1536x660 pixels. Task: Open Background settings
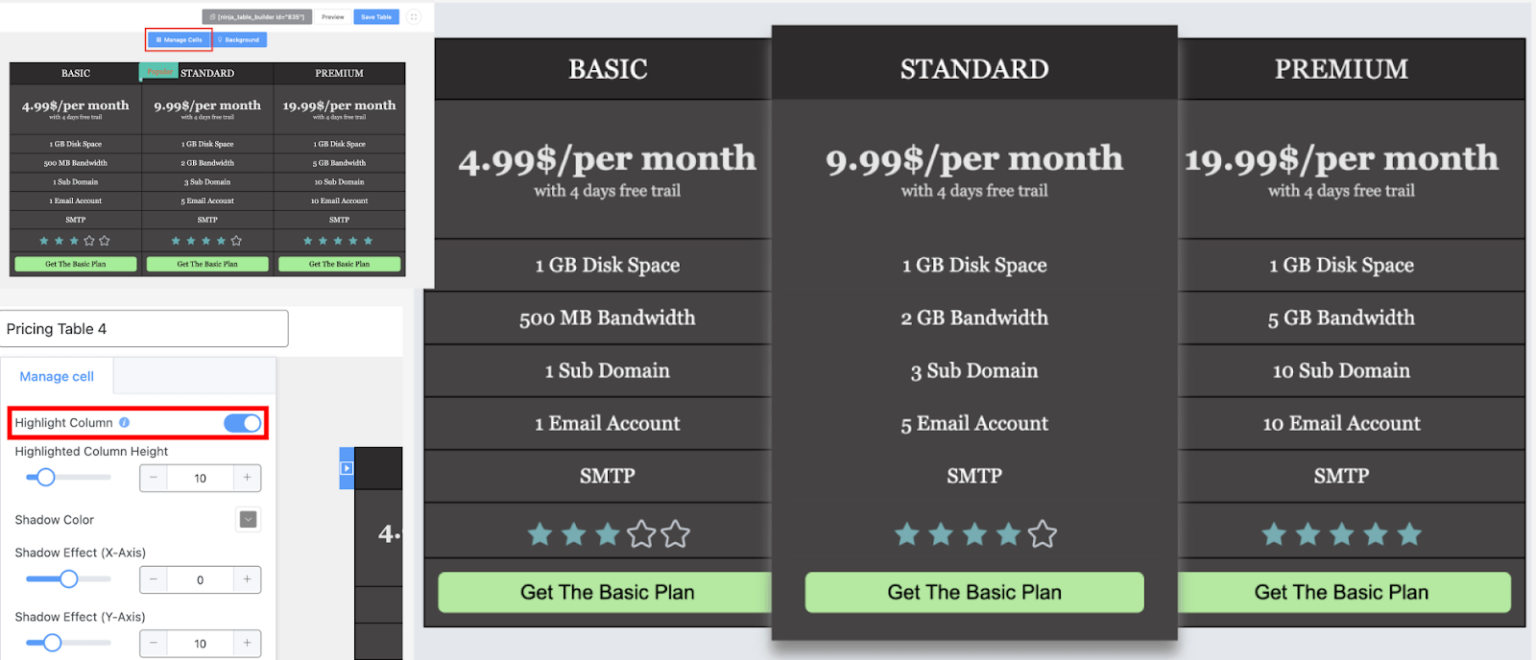pos(240,40)
